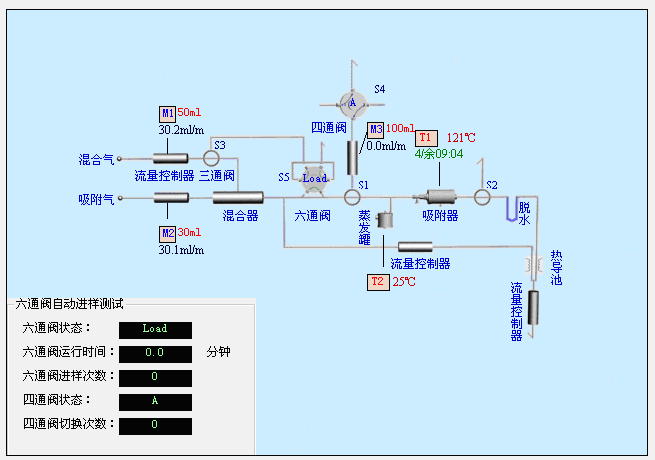Click the four-way valve switch count field
Image resolution: width=655 pixels, height=460 pixels.
[155, 426]
